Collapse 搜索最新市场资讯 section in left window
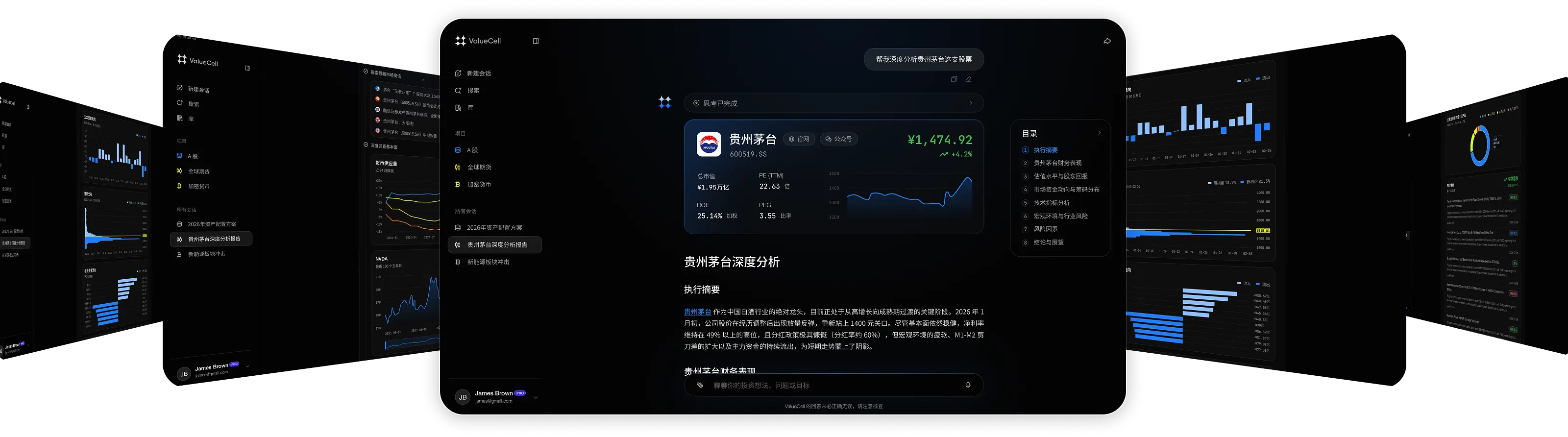This screenshot has height=437, width=1568. [423, 80]
